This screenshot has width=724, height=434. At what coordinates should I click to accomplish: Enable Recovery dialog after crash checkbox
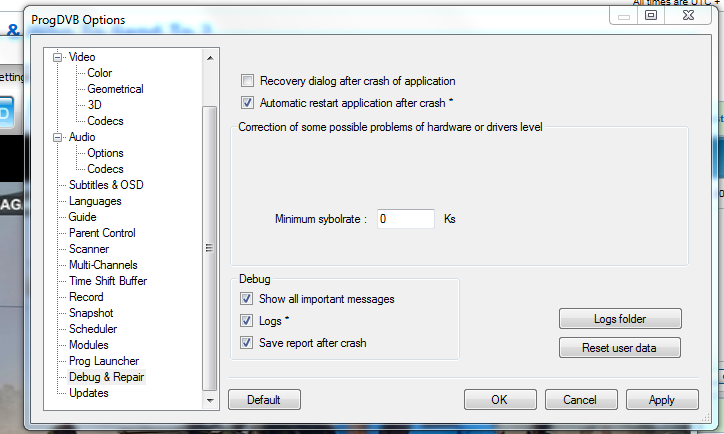click(247, 81)
